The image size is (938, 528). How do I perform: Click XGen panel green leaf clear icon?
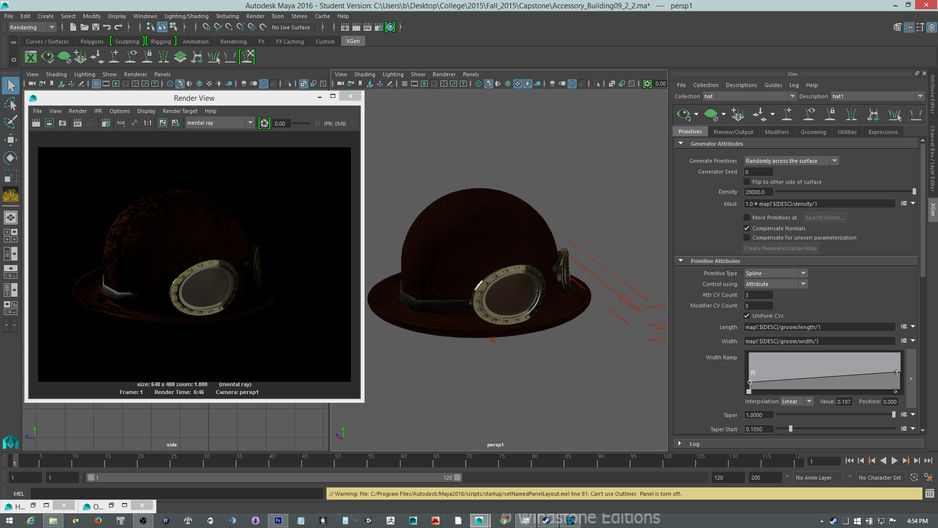(711, 114)
